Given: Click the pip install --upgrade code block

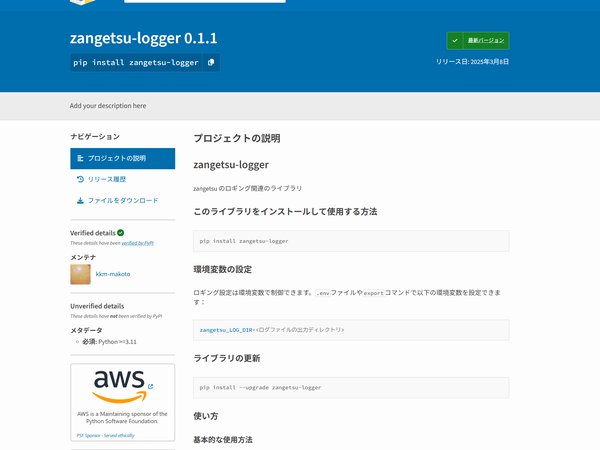Looking at the screenshot, I should pyautogui.click(x=351, y=388).
